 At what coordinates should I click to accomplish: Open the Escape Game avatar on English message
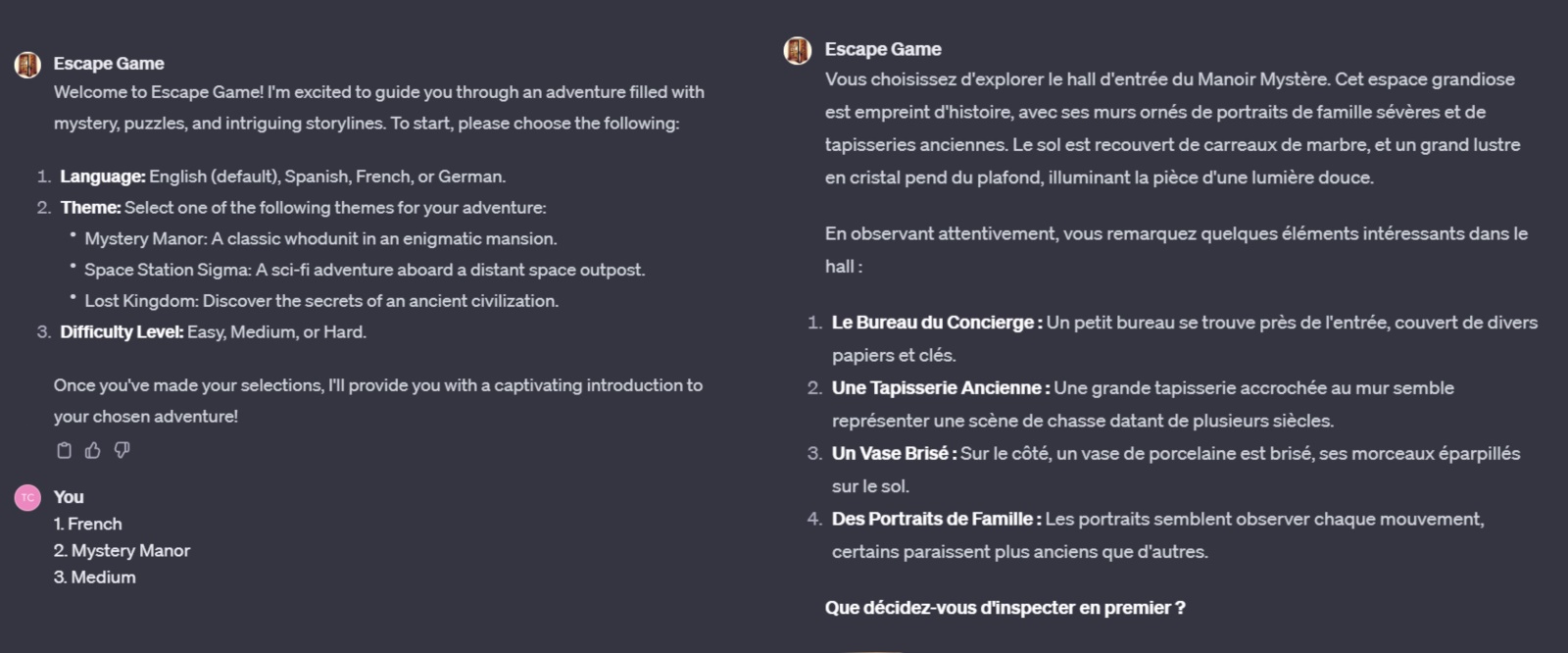point(27,65)
